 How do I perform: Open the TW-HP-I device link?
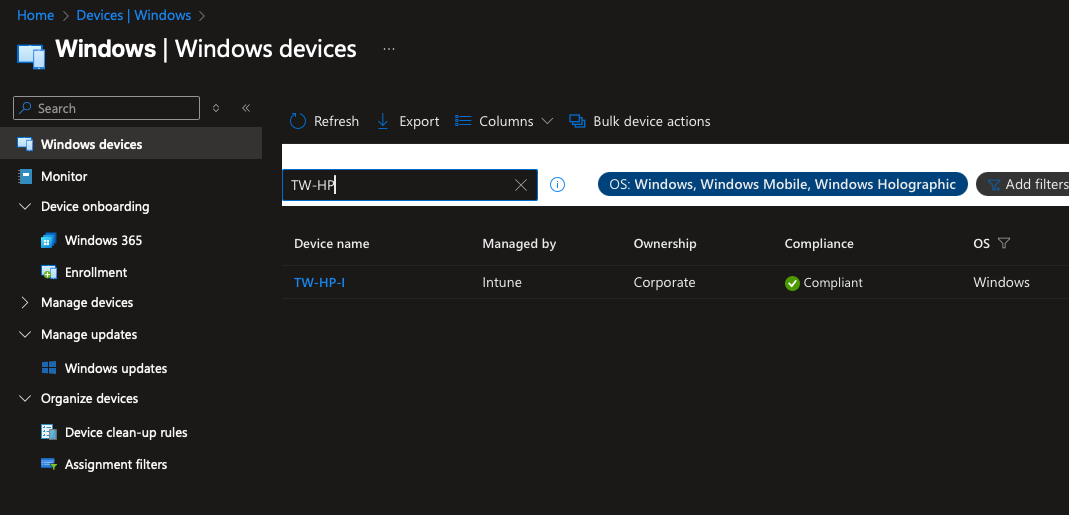pos(319,282)
